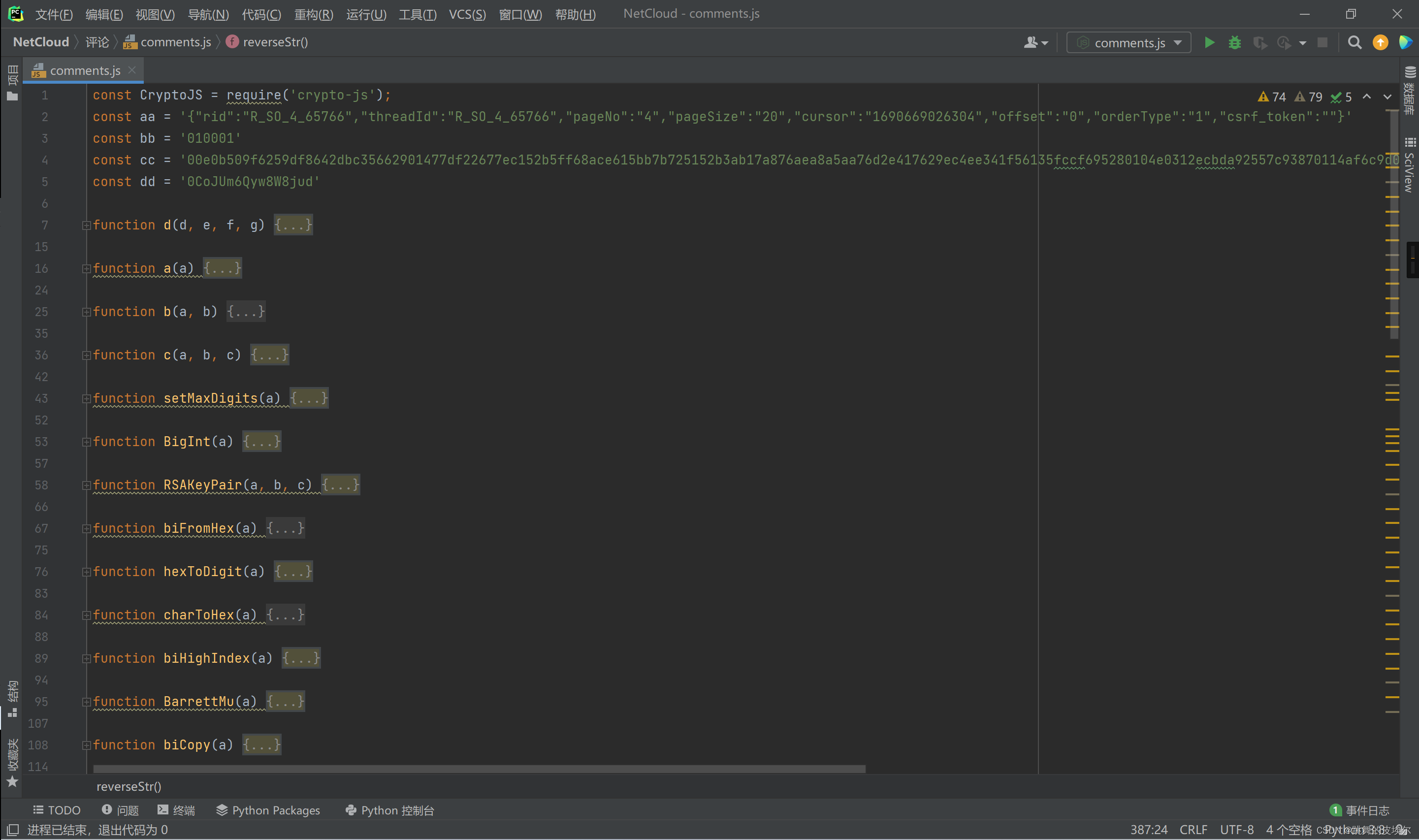This screenshot has width=1419, height=840.
Task: Open Python Packages tool window
Action: (x=268, y=810)
